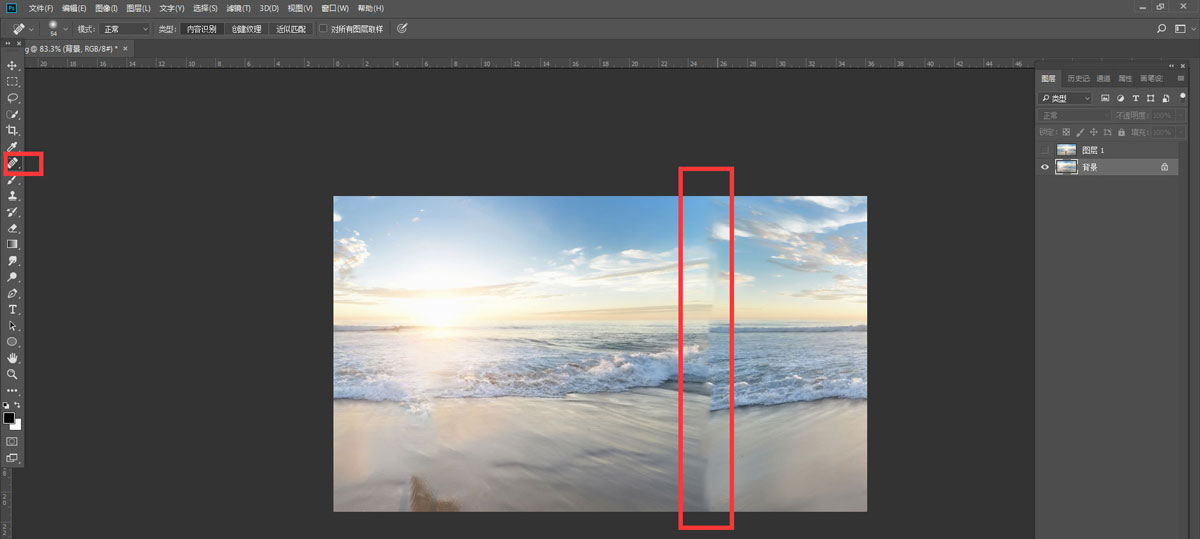Select the Smudge tool

point(12,260)
